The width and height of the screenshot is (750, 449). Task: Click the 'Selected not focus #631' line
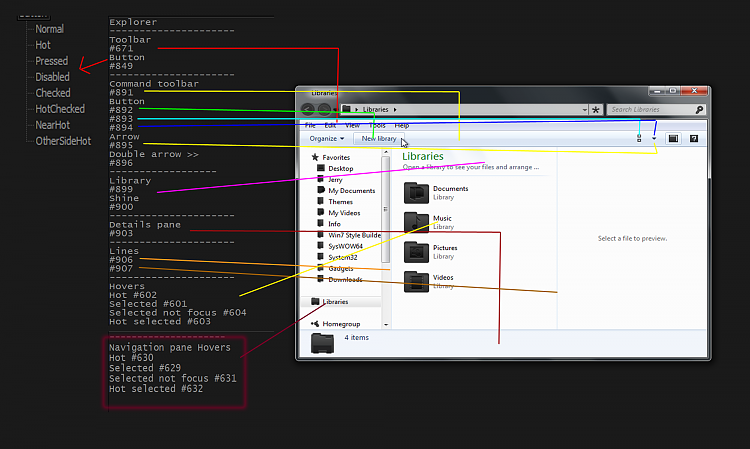pyautogui.click(x=173, y=378)
